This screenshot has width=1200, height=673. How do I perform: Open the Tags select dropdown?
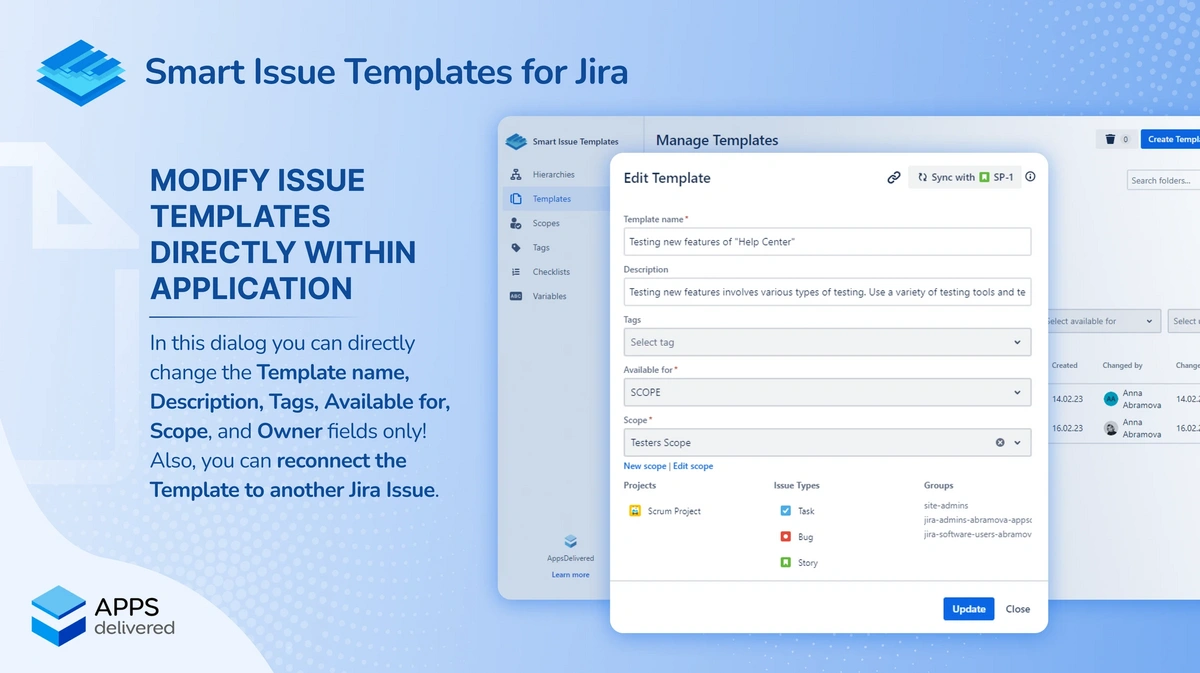click(x=826, y=342)
